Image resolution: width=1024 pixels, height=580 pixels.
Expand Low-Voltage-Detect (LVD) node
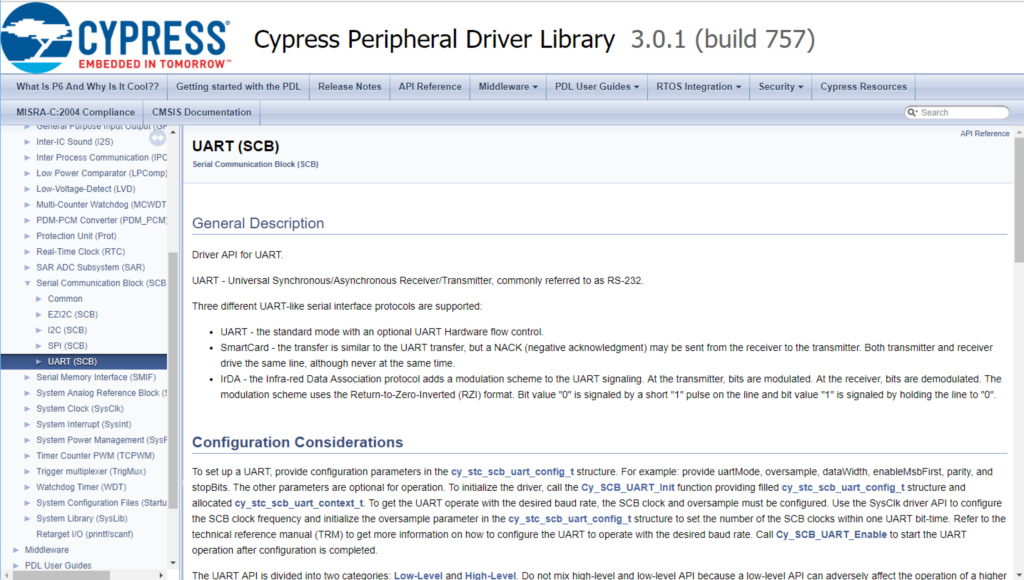[27, 189]
